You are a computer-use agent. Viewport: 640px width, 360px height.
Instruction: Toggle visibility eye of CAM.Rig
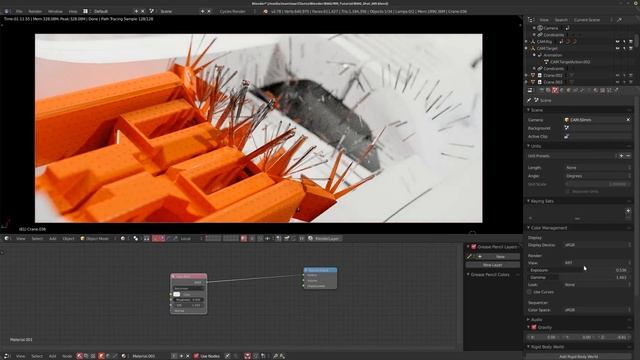click(618, 41)
